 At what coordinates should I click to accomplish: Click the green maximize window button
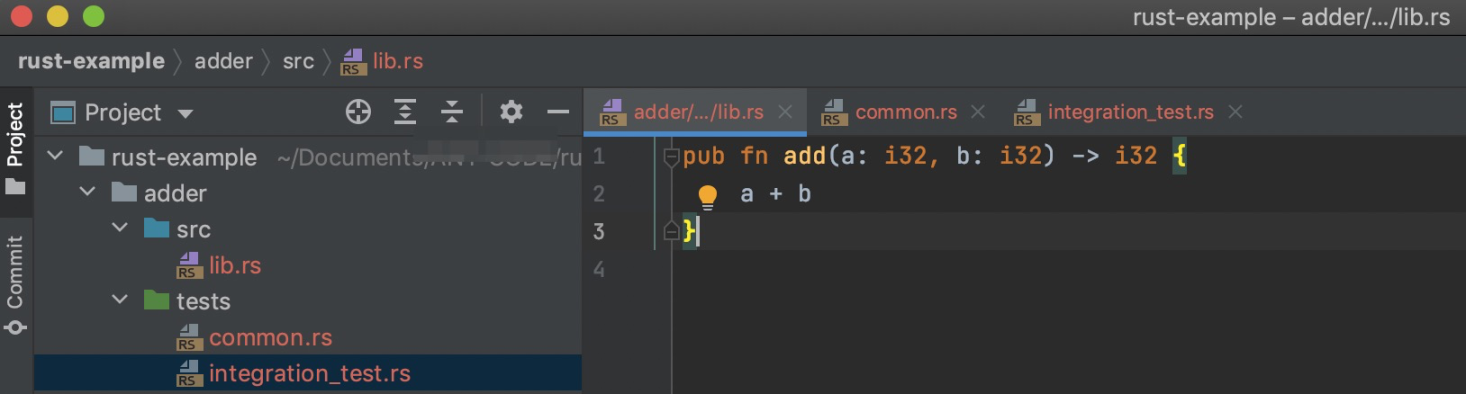click(x=93, y=16)
